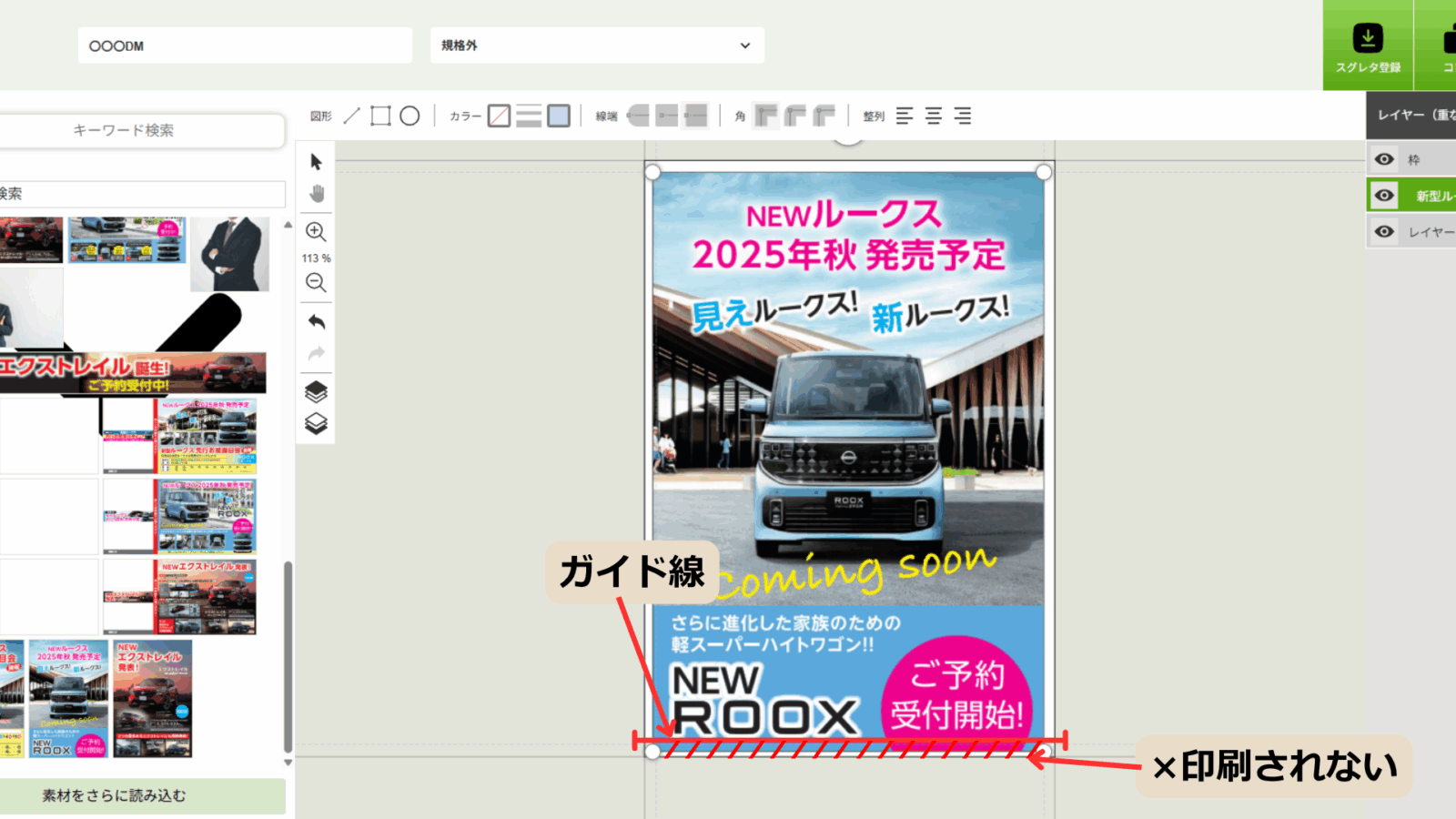Load more with 素材をさらに読み込む

[x=115, y=795]
